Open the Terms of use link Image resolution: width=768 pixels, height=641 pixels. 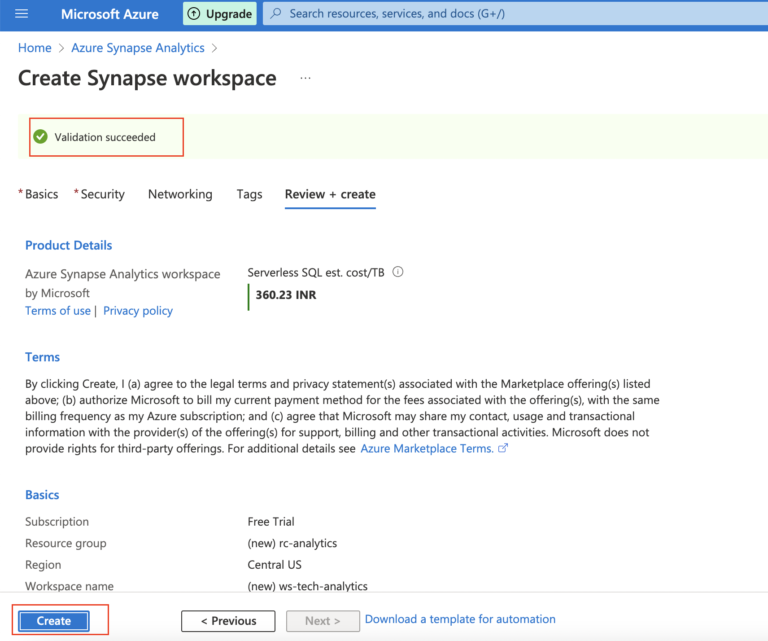(x=57, y=311)
